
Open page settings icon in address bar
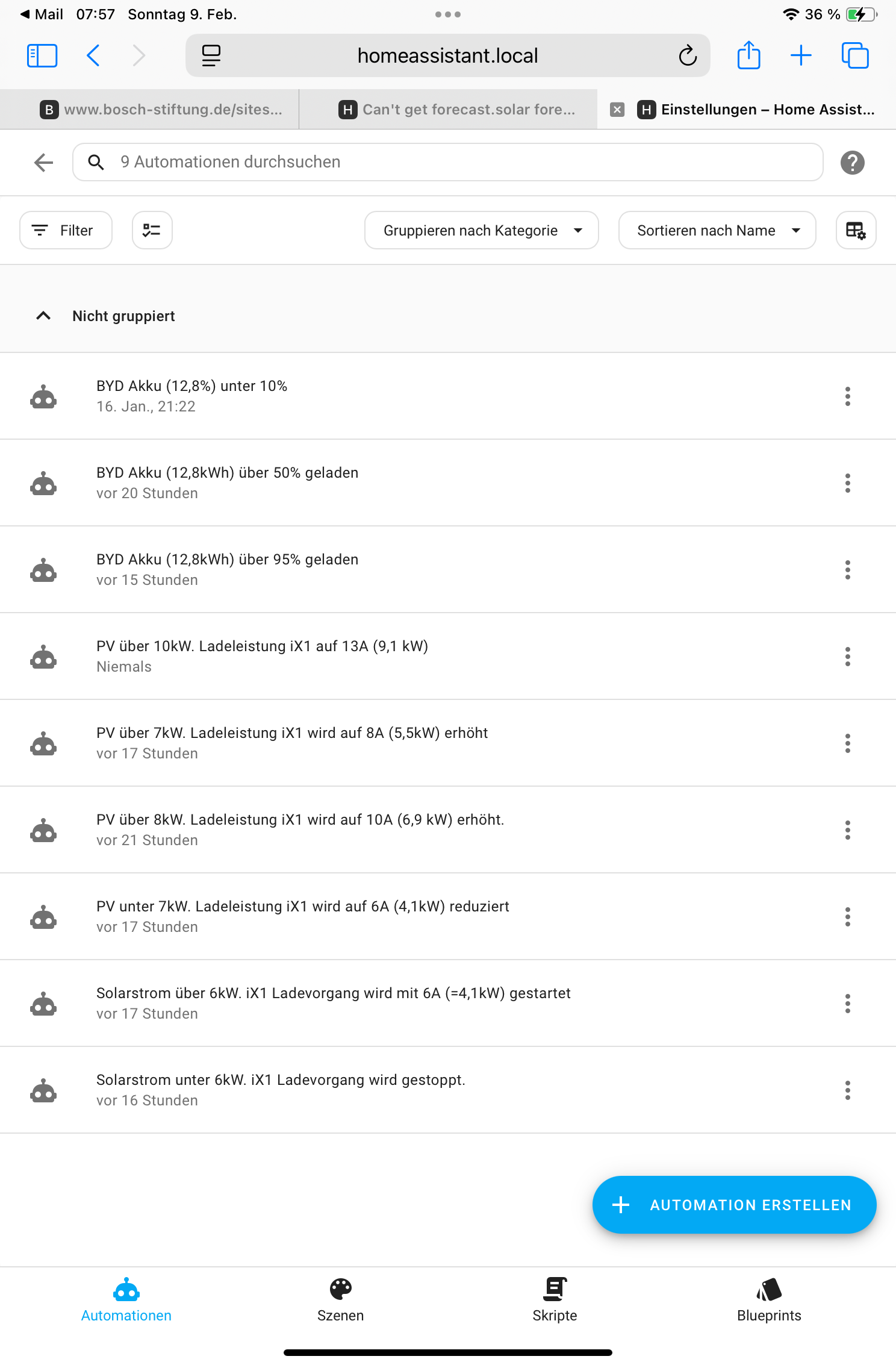pos(211,55)
